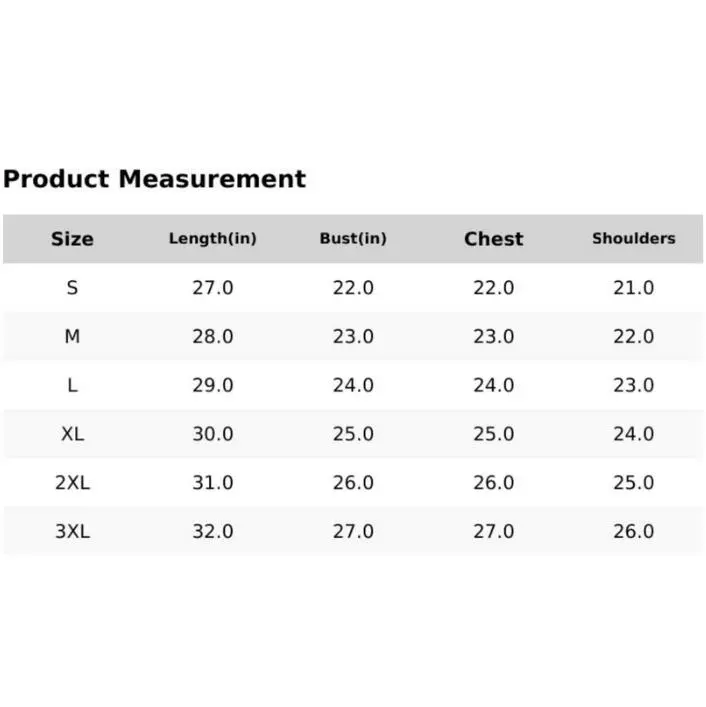The width and height of the screenshot is (706, 707).
Task: Click the Bust(in) column header
Action: (x=353, y=239)
